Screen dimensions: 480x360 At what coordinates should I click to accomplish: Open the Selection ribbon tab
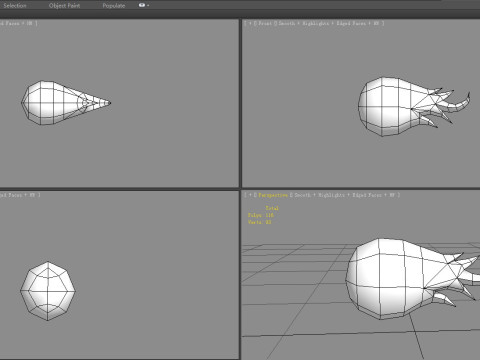[15, 5]
